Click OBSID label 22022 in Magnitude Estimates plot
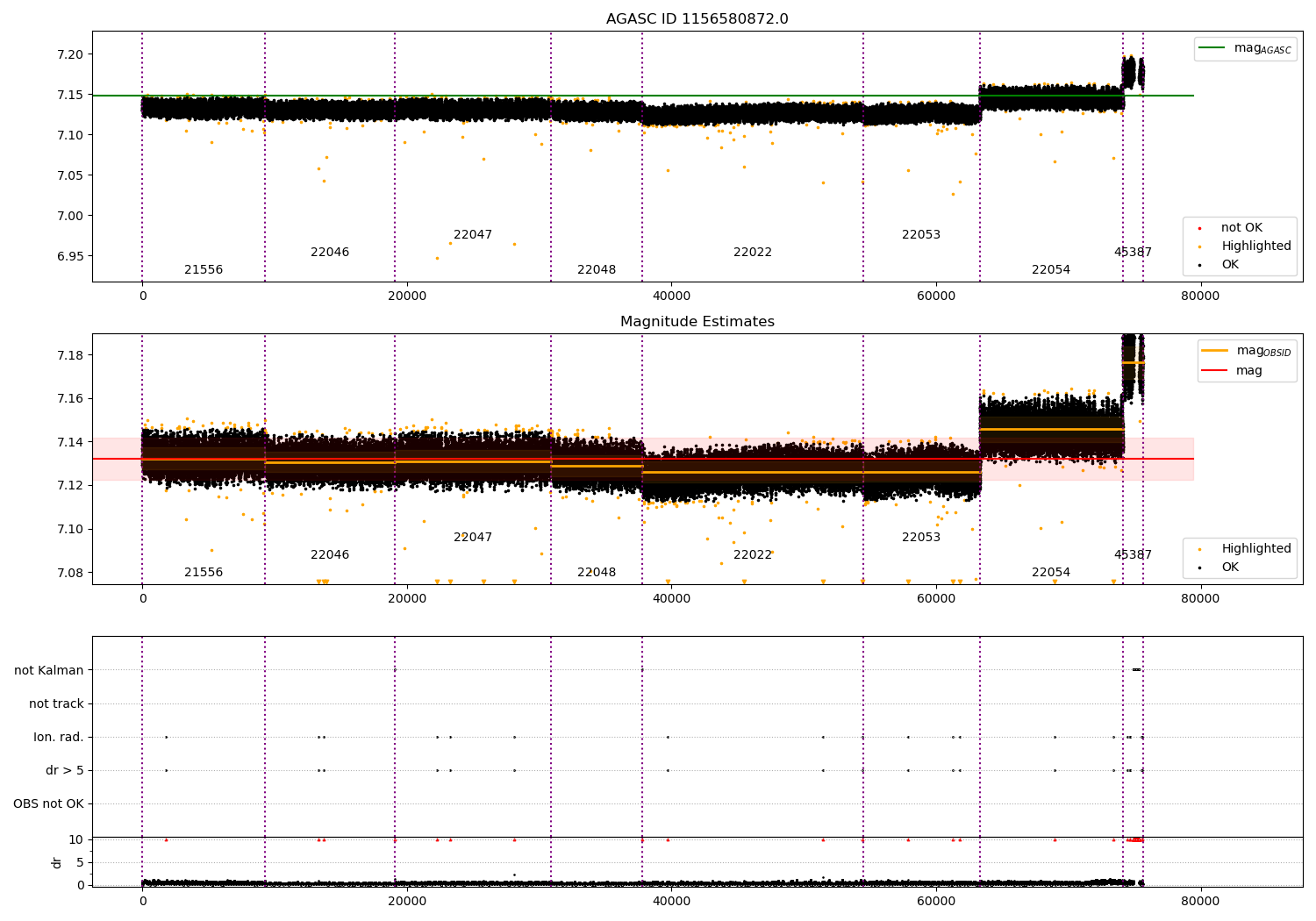Screen dimensions: 1316x921 coord(753,555)
